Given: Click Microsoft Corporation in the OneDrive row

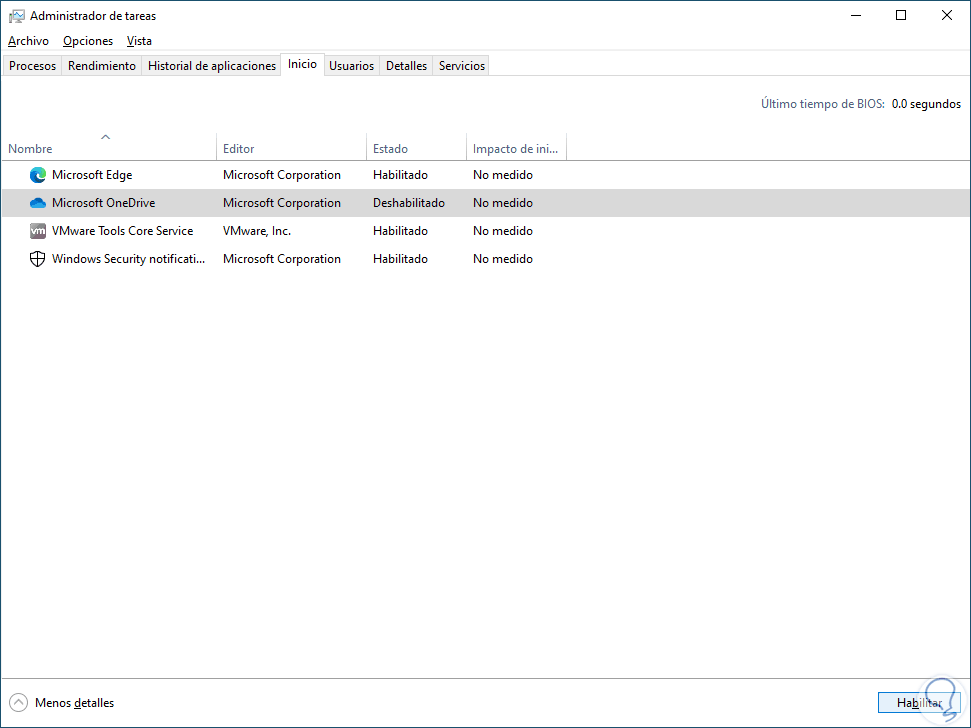Looking at the screenshot, I should [x=282, y=203].
